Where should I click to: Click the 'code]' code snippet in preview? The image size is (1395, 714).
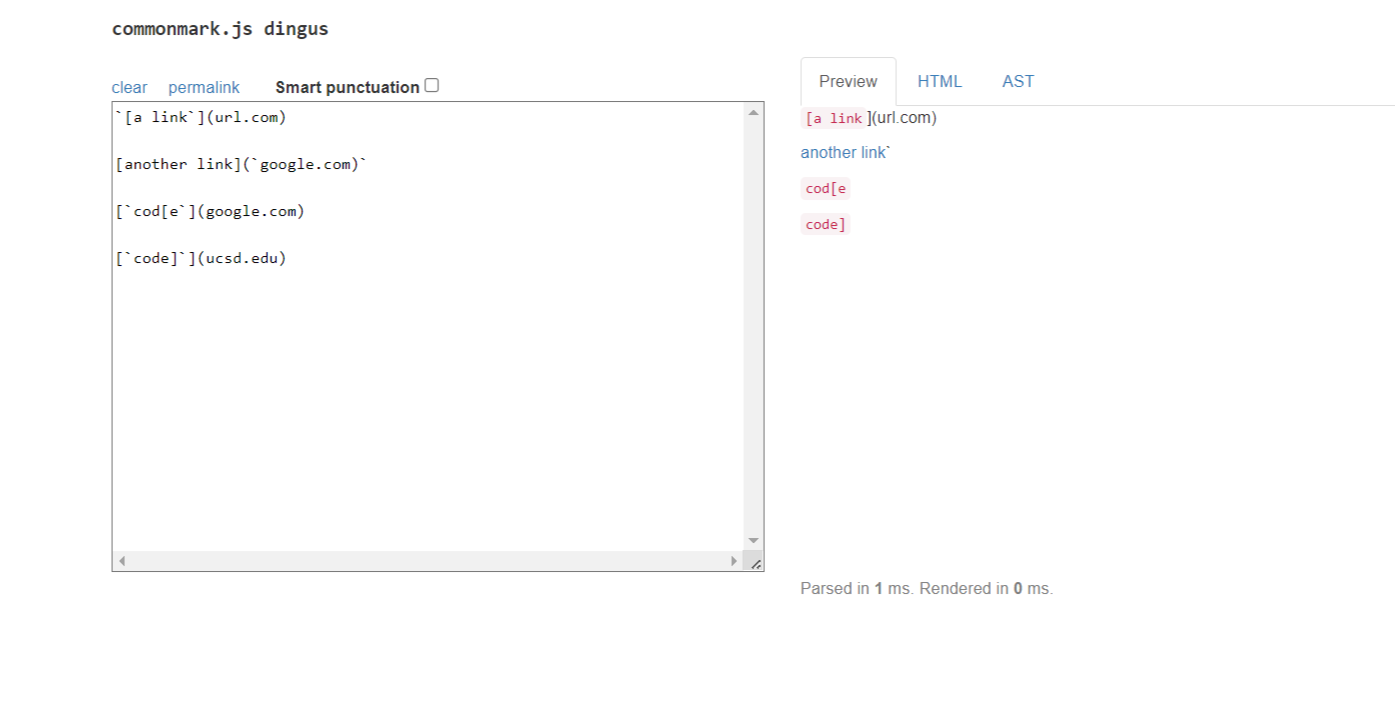tap(826, 225)
